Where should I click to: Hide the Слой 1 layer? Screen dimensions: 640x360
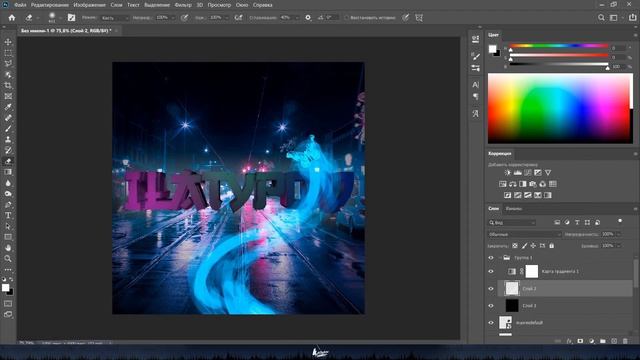(x=491, y=305)
